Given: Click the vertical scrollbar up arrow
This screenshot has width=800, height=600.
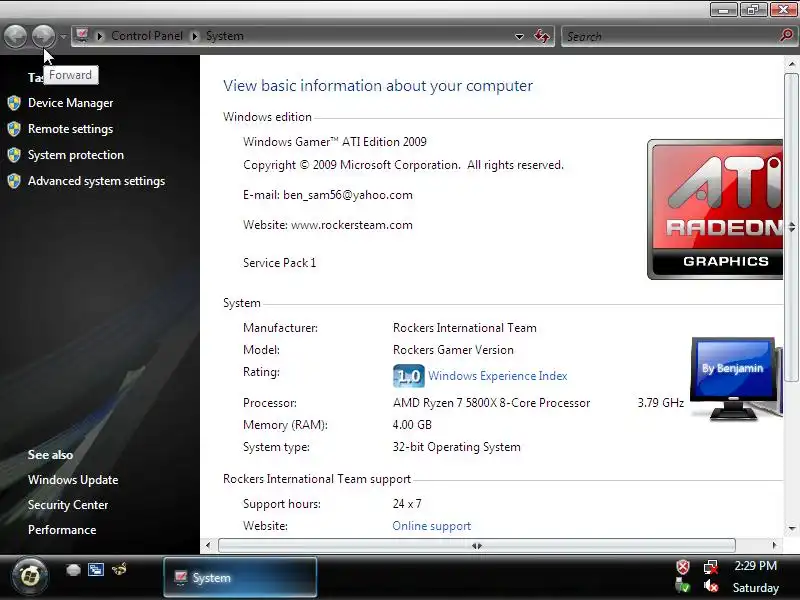Looking at the screenshot, I should 791,64.
